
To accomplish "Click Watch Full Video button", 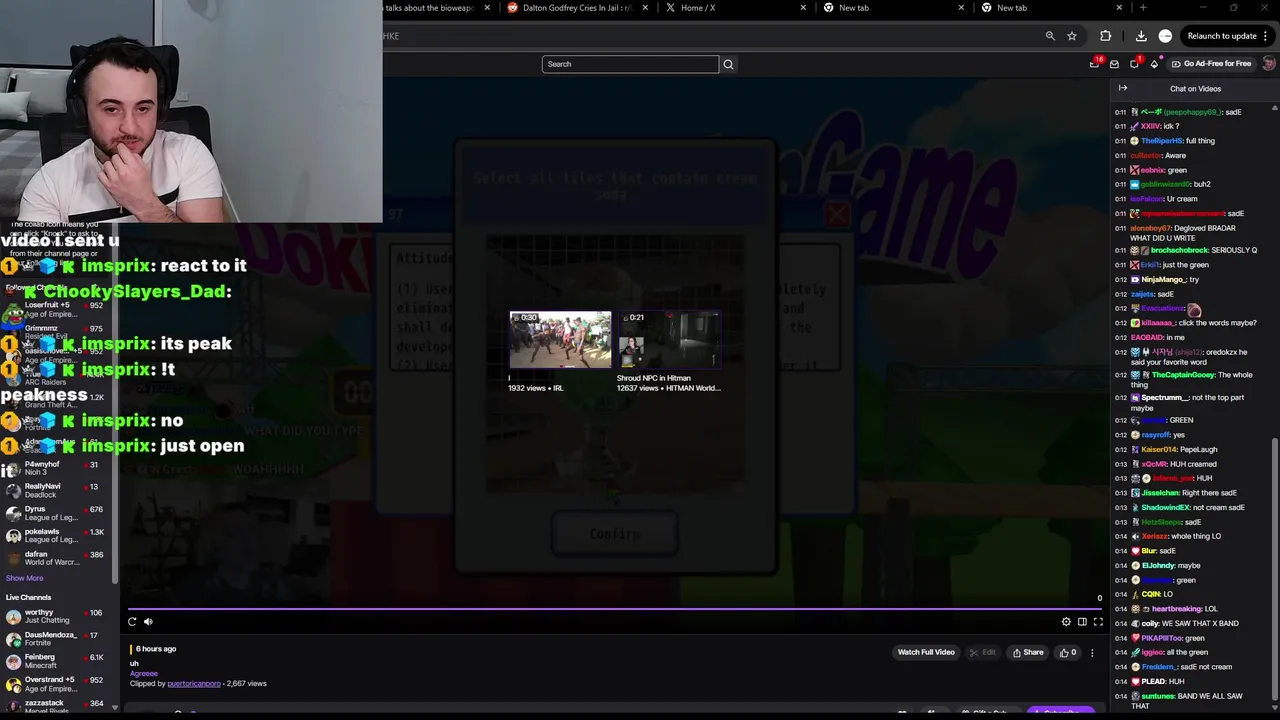I will [926, 652].
